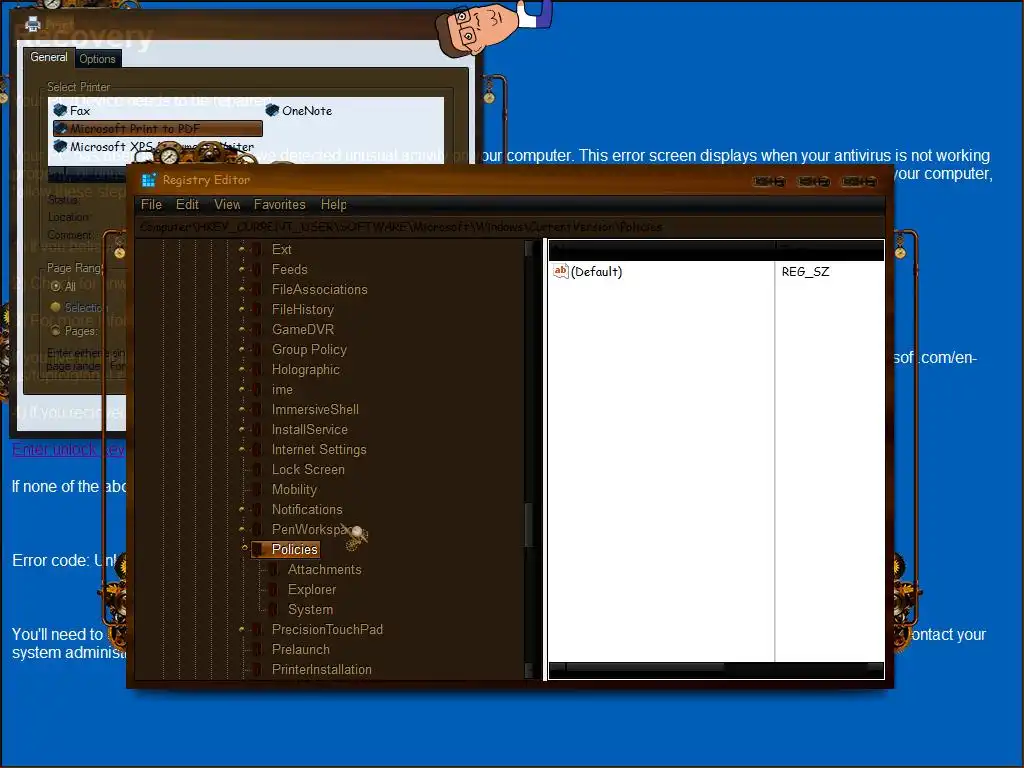This screenshot has height=768, width=1024.
Task: Select the Policies key label
Action: [295, 549]
